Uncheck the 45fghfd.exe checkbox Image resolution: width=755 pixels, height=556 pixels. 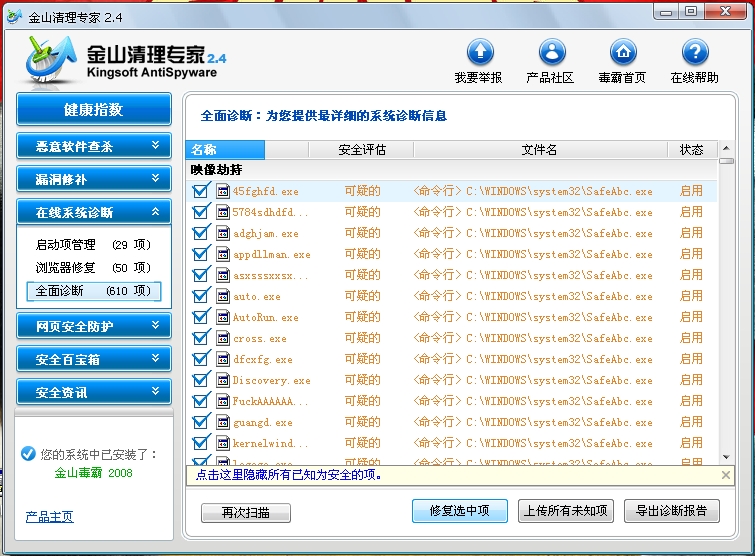[x=200, y=191]
